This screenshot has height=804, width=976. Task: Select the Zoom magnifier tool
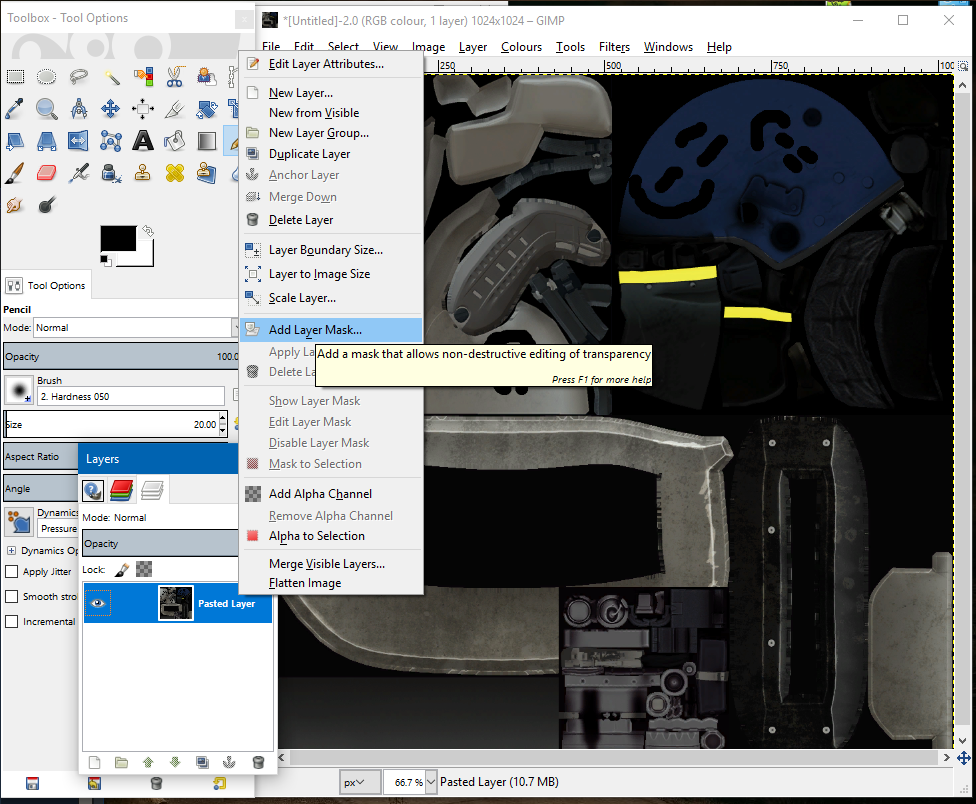[x=47, y=109]
